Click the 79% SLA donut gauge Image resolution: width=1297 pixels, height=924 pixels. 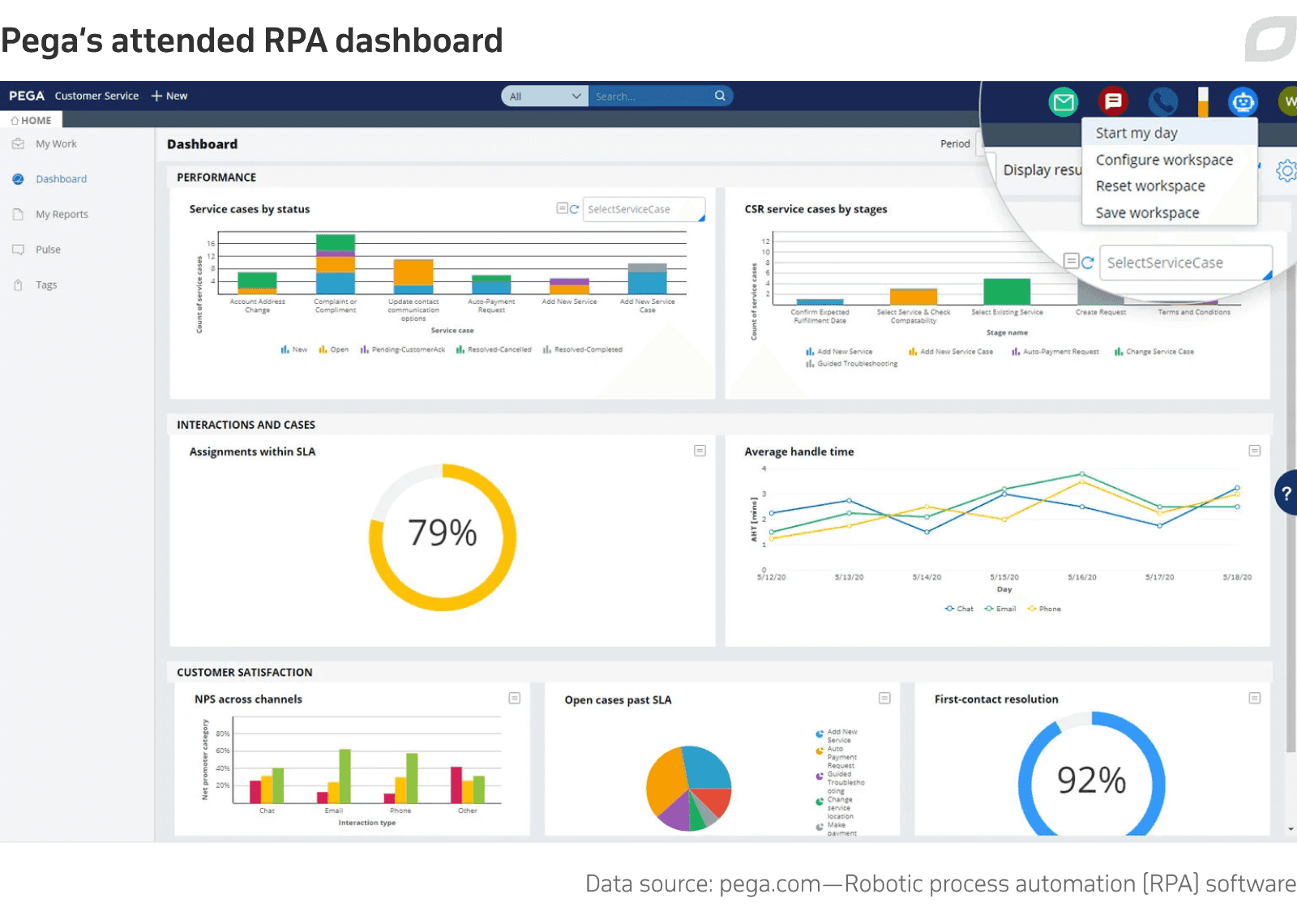click(x=443, y=537)
